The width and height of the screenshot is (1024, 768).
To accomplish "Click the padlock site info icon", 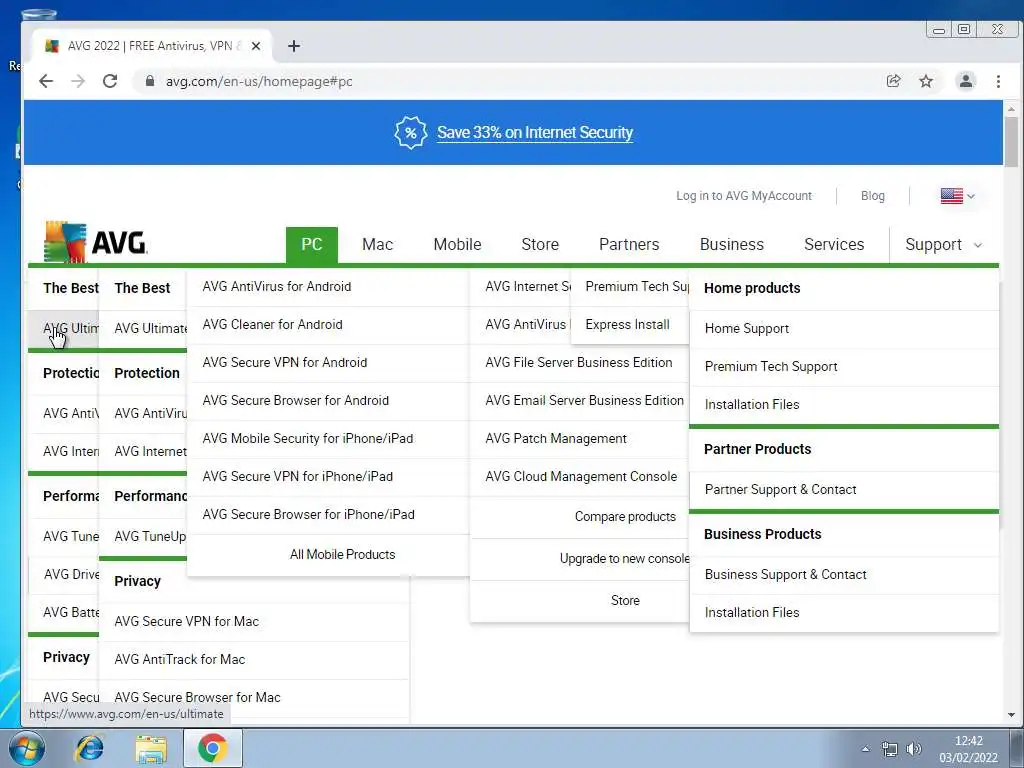I will (x=150, y=81).
